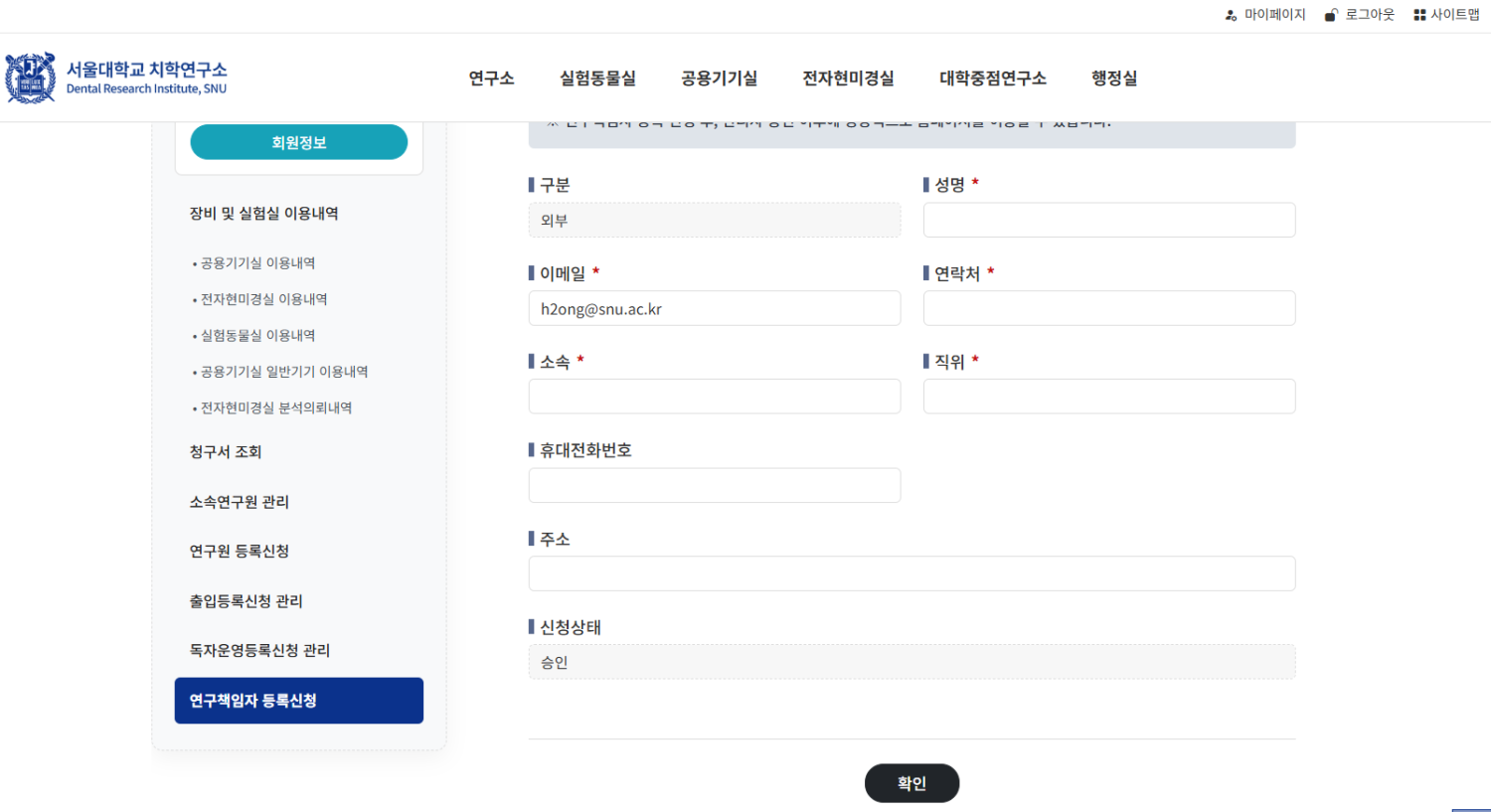Open the 연구소 main menu

491,79
